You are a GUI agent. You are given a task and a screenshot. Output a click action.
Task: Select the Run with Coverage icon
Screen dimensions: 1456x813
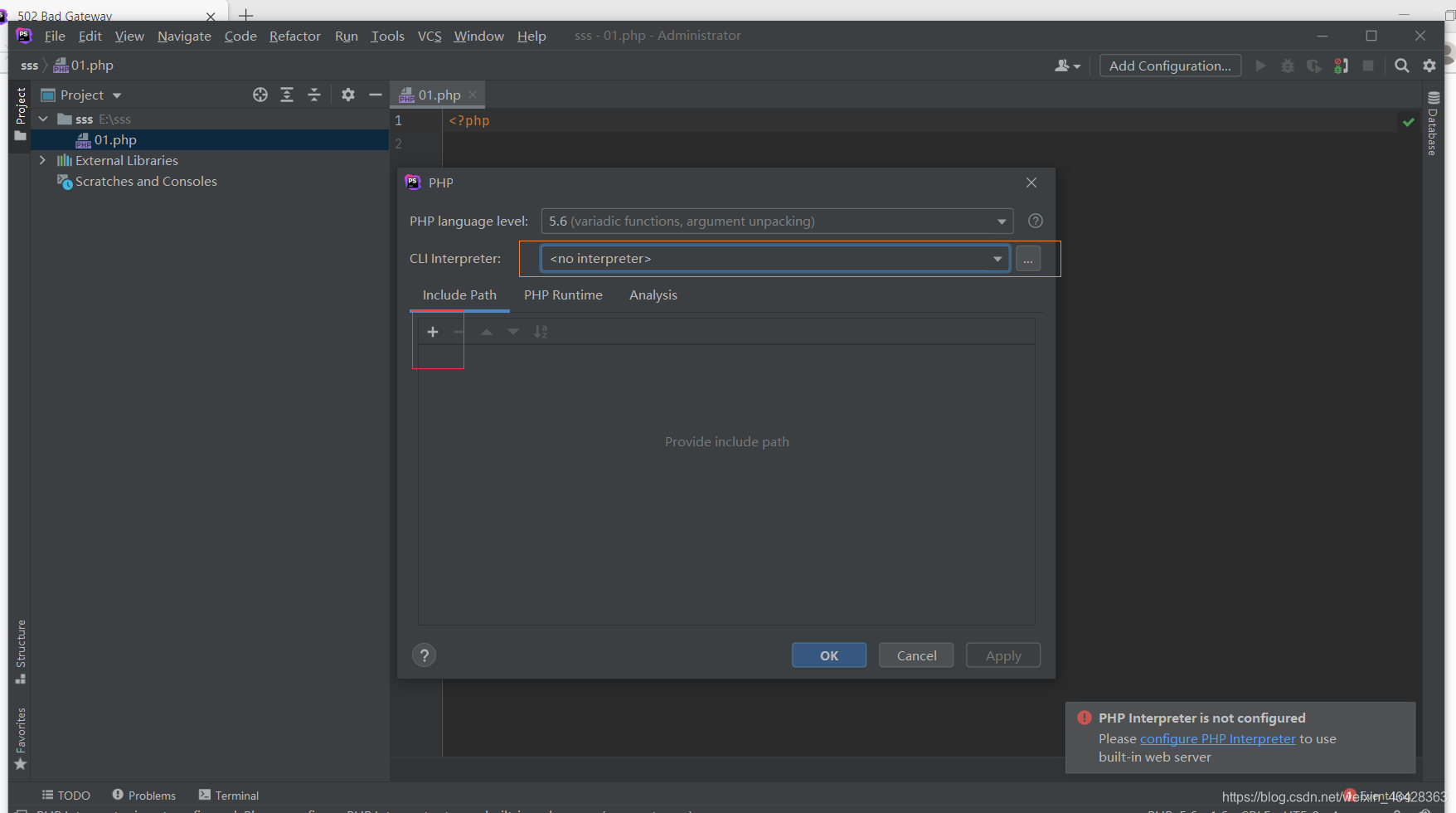coord(1313,66)
